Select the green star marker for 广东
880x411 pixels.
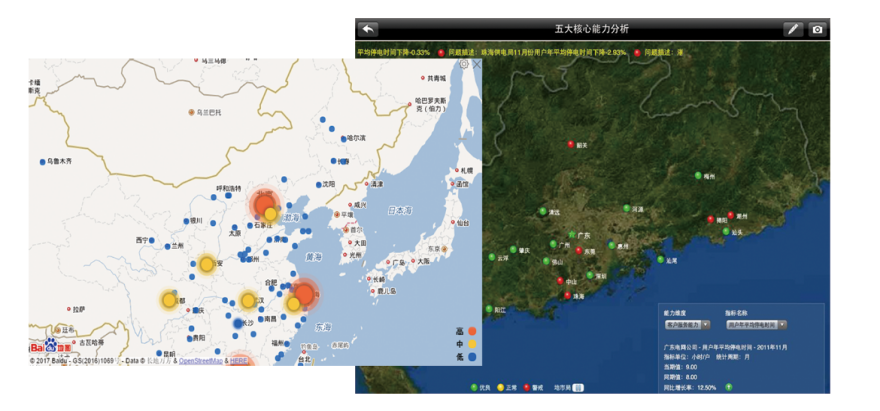click(x=572, y=235)
